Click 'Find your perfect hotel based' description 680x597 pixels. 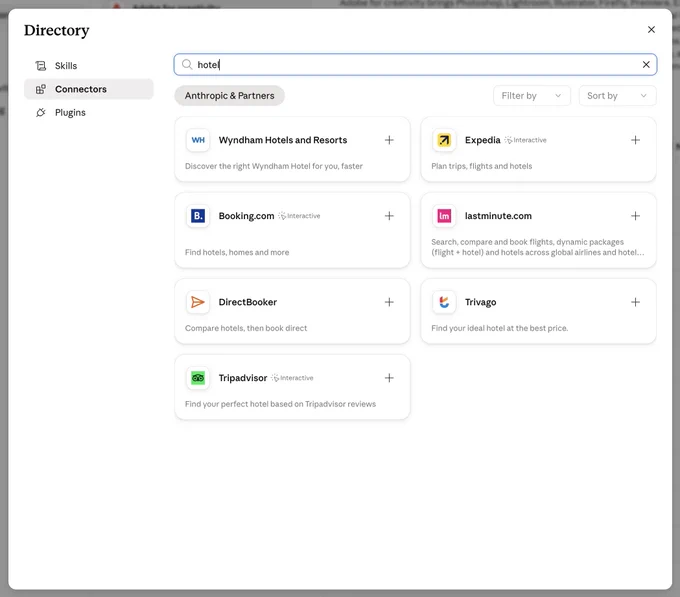pyautogui.click(x=280, y=404)
